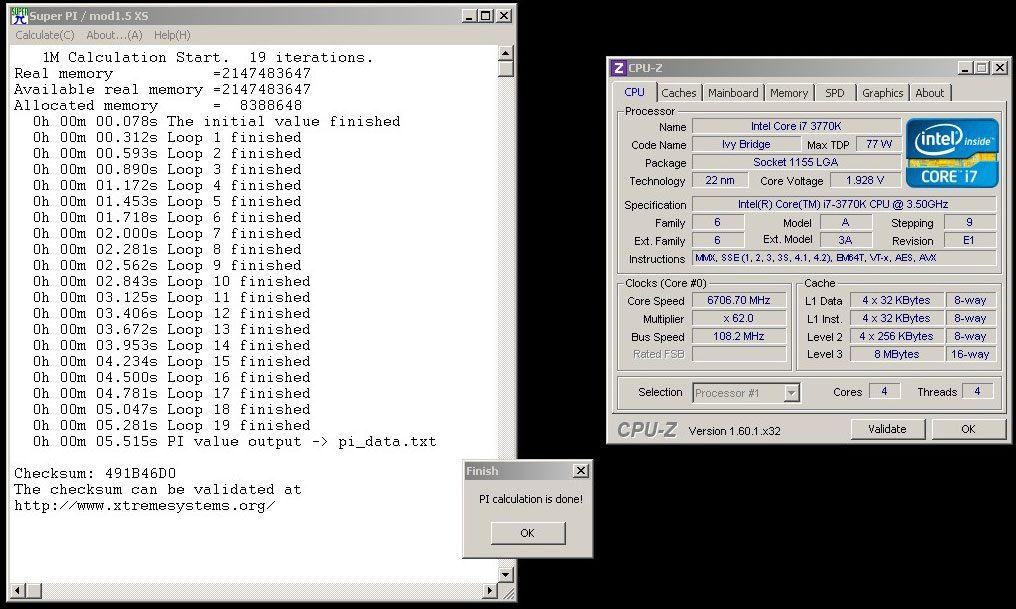Viewport: 1016px width, 609px height.
Task: Click the Super PI vertical scrollbar thumb
Action: 506,69
